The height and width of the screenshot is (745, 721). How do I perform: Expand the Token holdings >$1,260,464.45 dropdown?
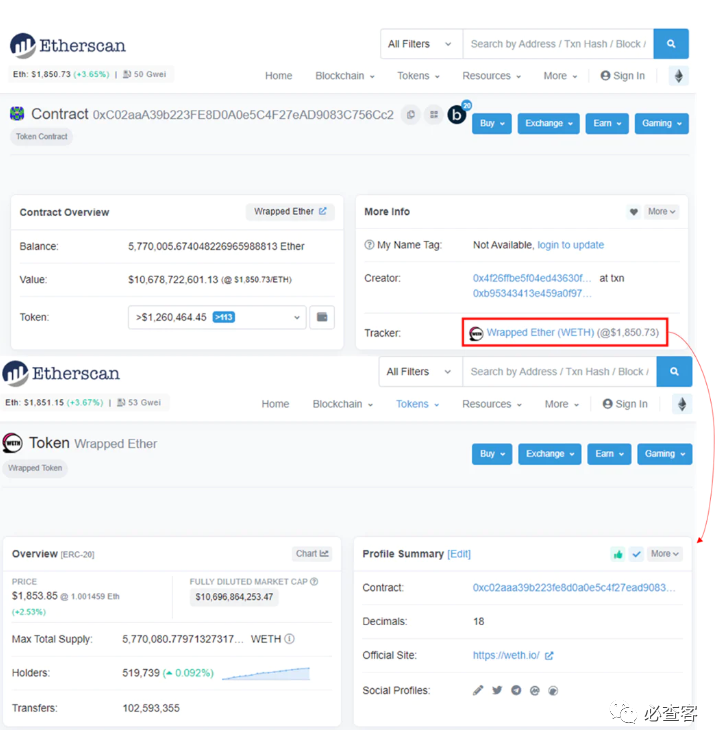(217, 317)
